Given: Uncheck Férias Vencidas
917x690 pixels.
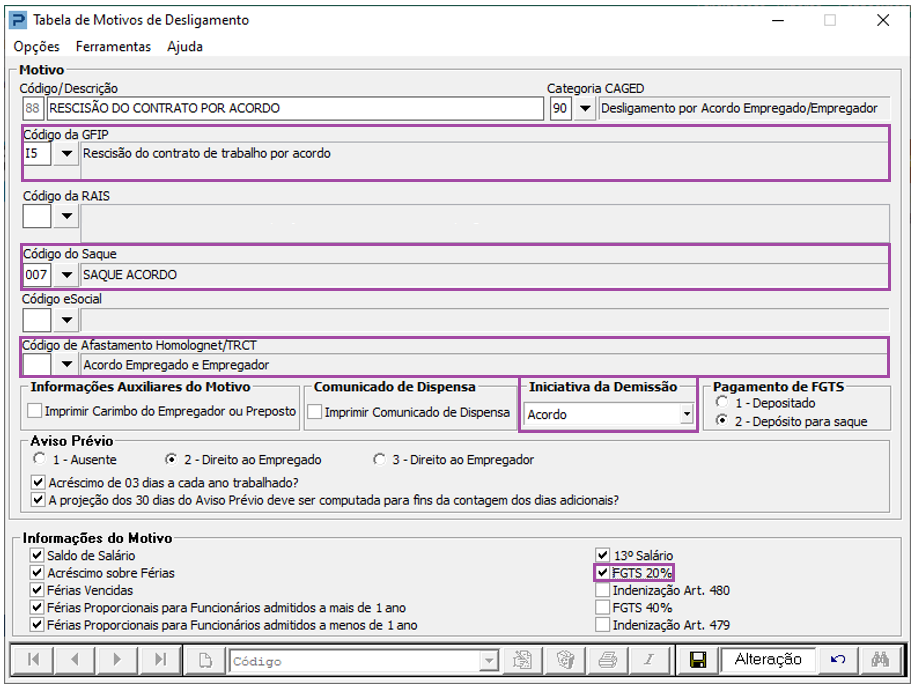Looking at the screenshot, I should click(37, 590).
